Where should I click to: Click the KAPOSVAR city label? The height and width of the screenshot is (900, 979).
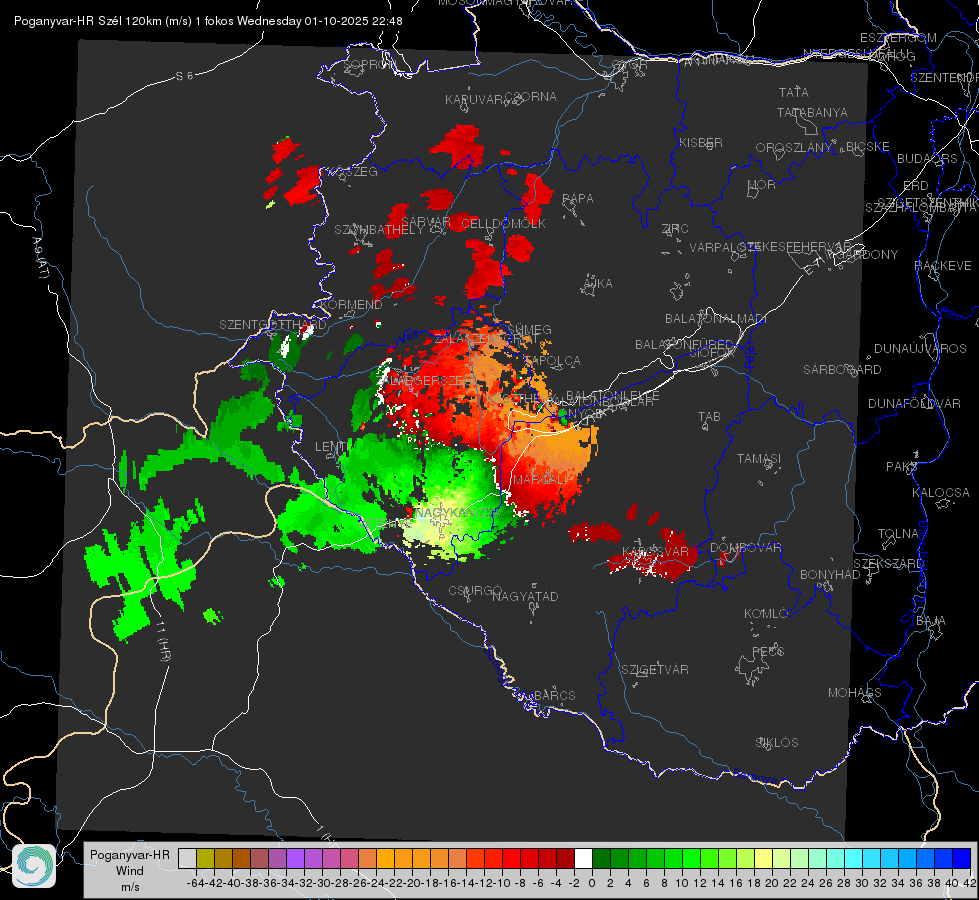[656, 551]
